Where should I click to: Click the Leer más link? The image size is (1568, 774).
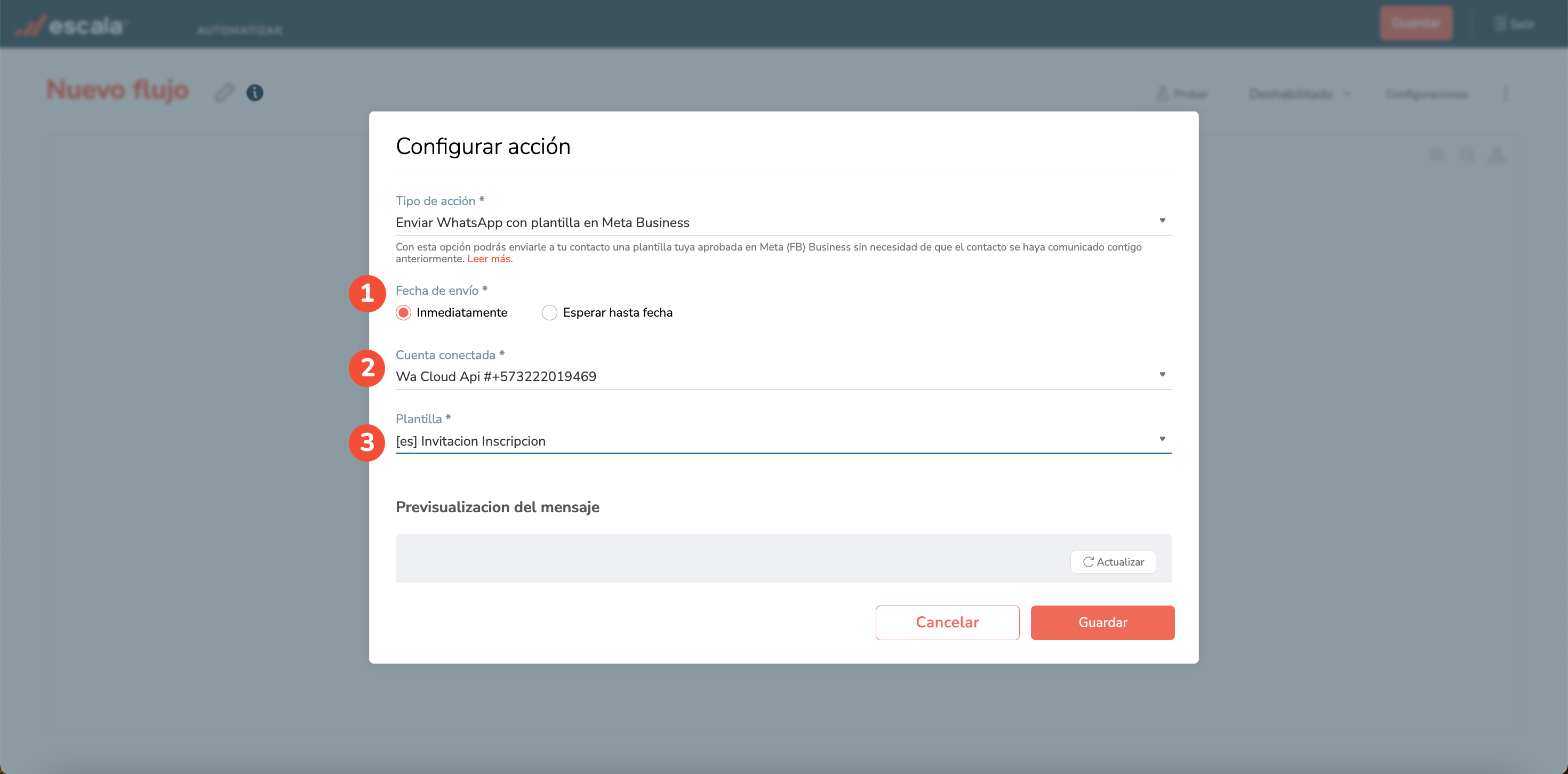(490, 259)
